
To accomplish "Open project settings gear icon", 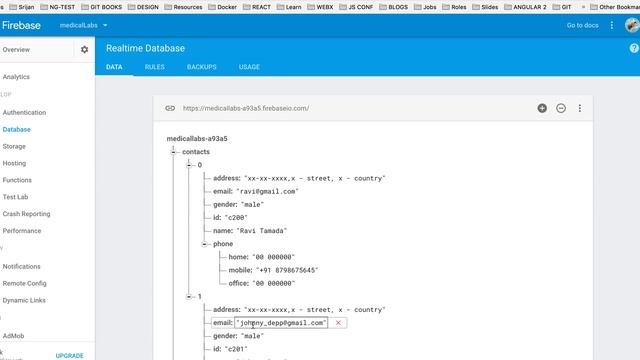I will pyautogui.click(x=84, y=49).
